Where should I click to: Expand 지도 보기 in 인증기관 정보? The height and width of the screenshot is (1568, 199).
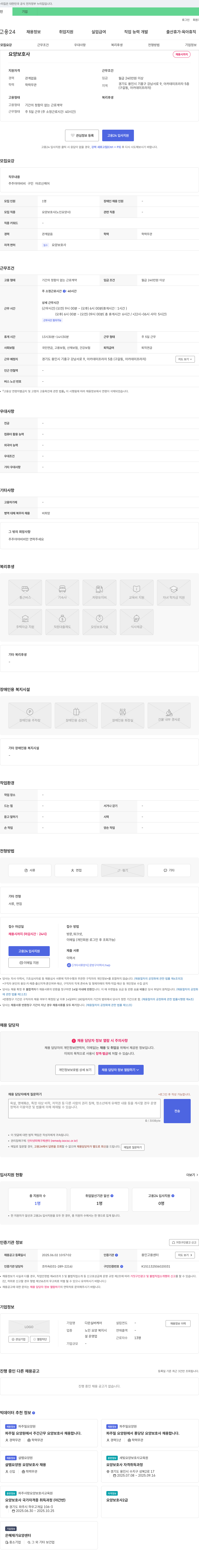coord(185,1255)
